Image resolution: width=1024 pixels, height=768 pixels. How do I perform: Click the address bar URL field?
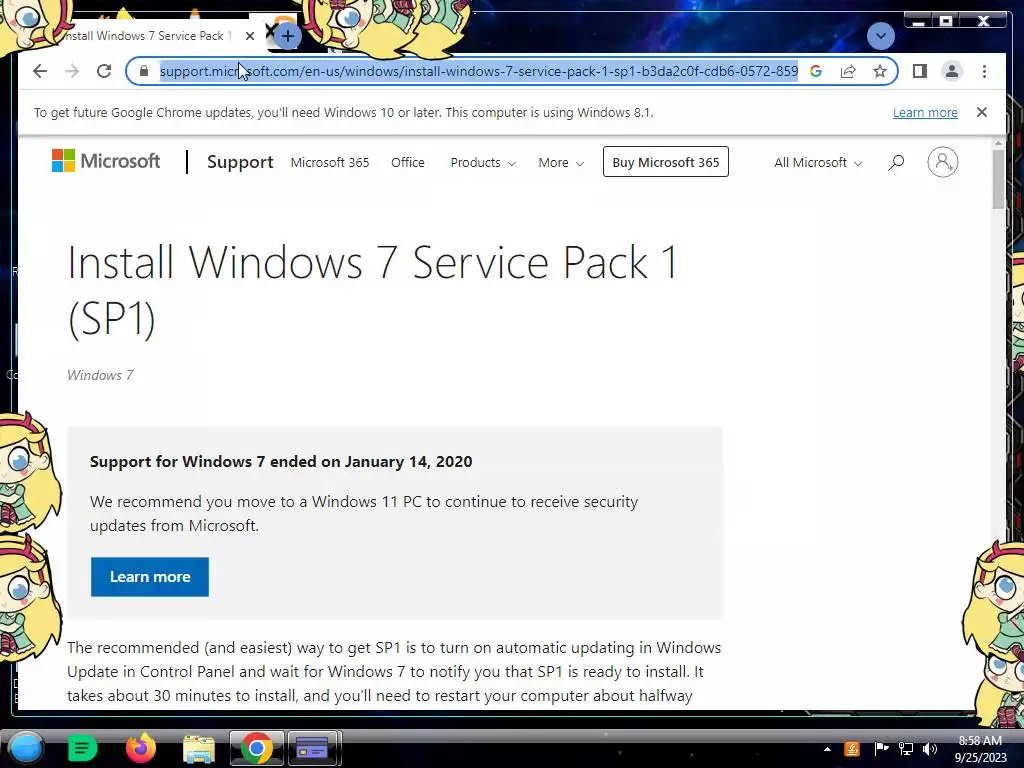tap(479, 71)
